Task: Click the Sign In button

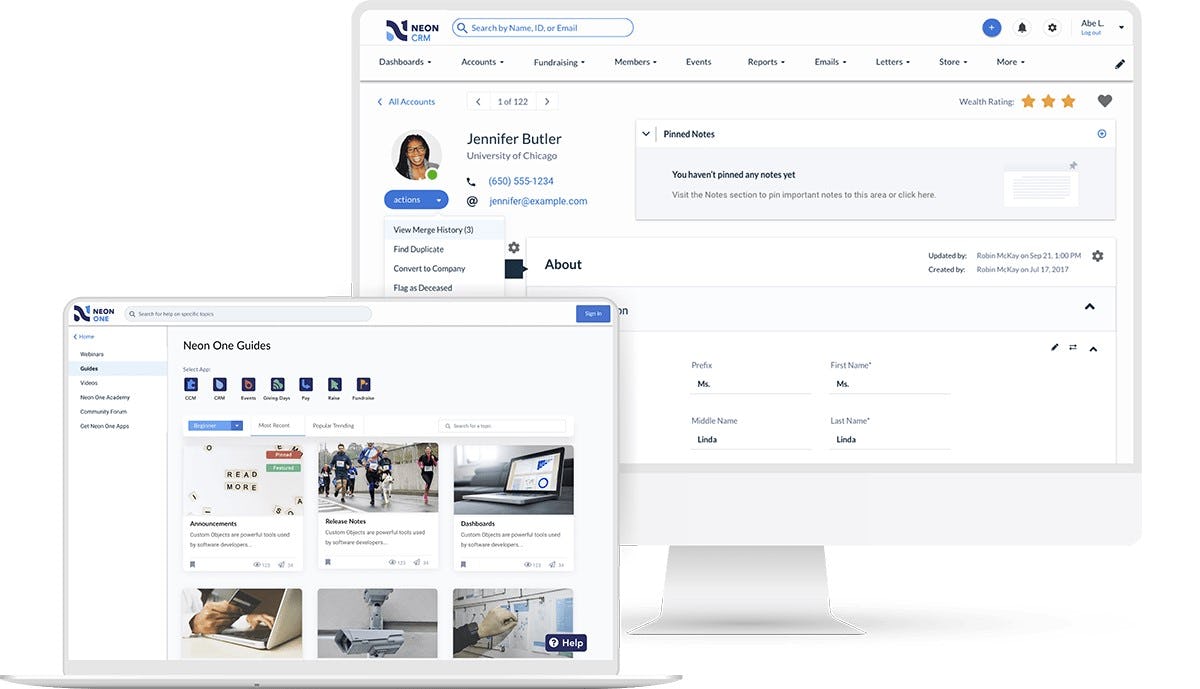Action: click(x=593, y=312)
